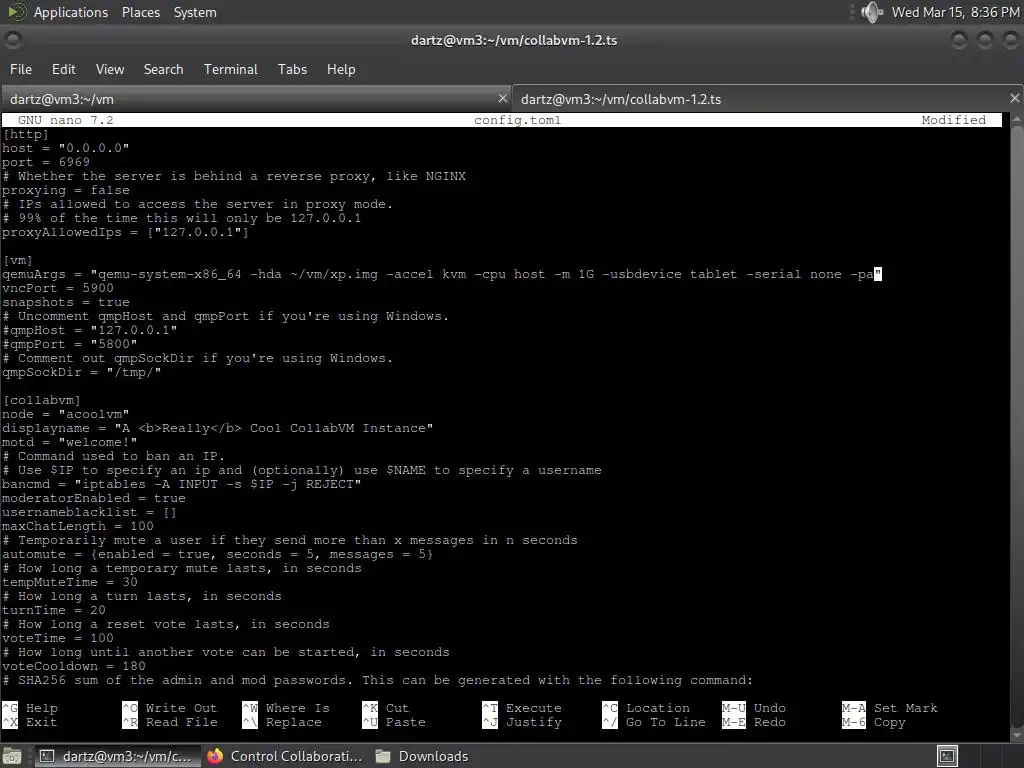Viewport: 1024px width, 768px height.
Task: Click the "host = "0.0.0.0"" line
Action: point(66,148)
